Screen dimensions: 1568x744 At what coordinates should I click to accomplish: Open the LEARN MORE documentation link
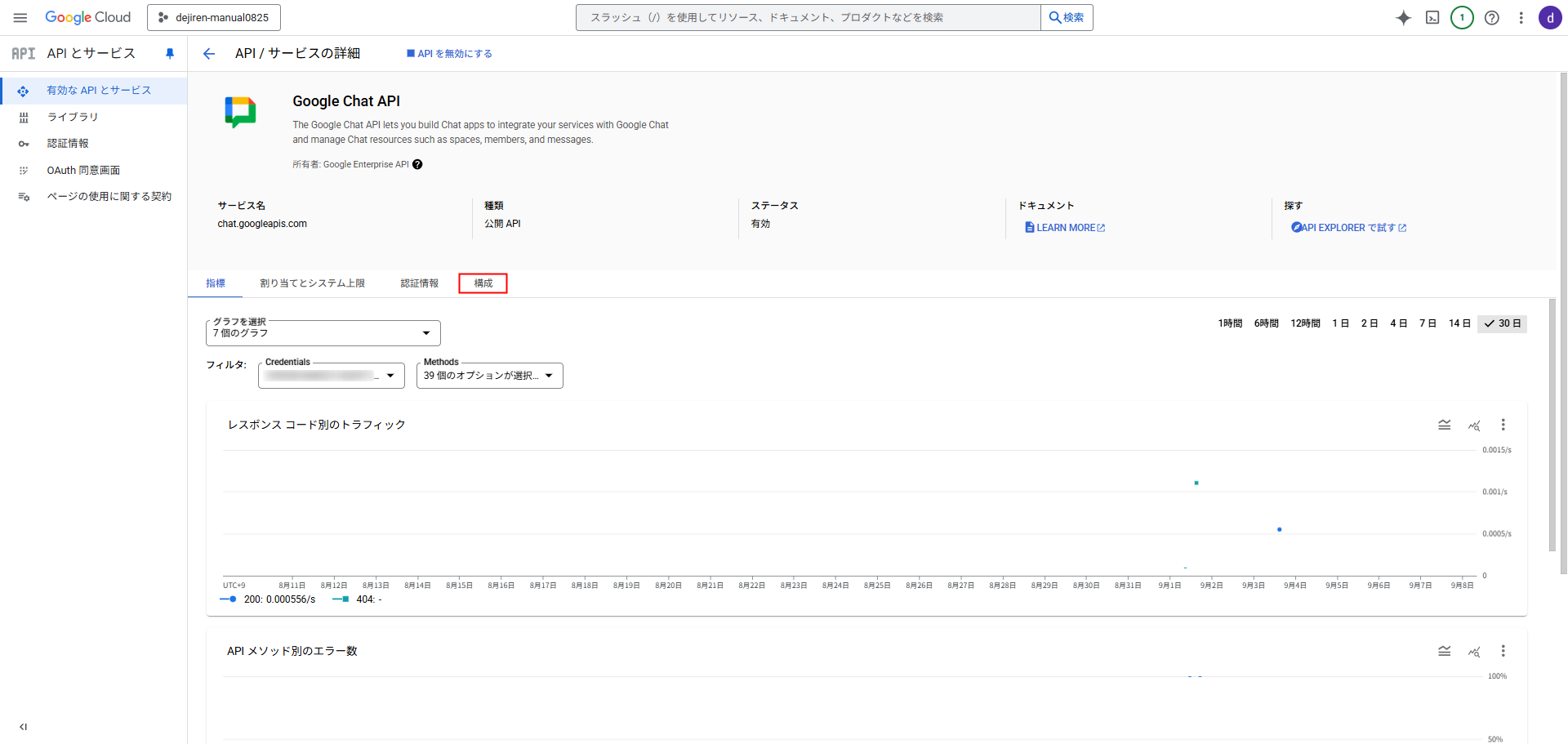pos(1065,228)
